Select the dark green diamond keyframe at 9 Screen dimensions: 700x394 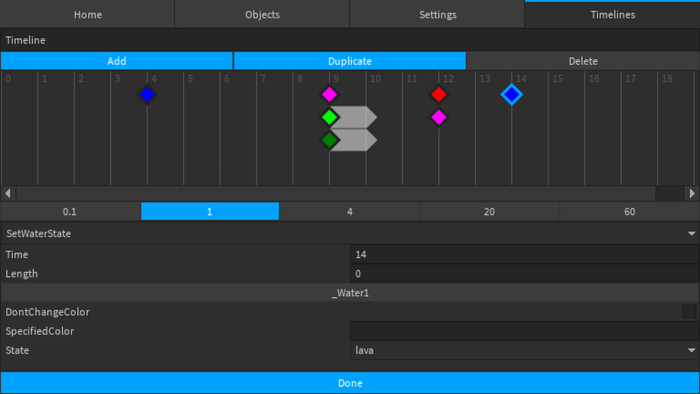tap(329, 140)
